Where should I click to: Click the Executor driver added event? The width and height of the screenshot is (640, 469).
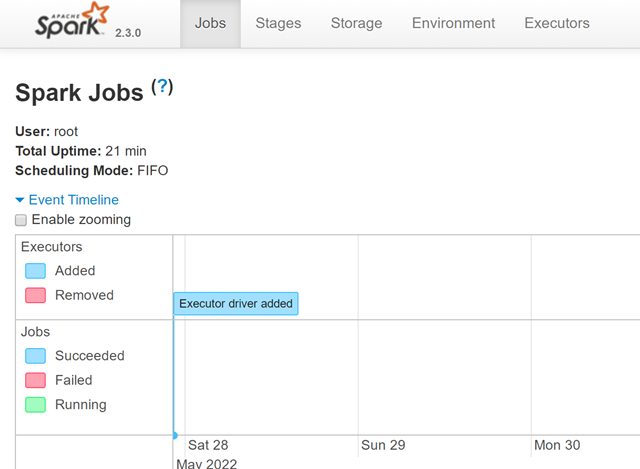point(236,304)
